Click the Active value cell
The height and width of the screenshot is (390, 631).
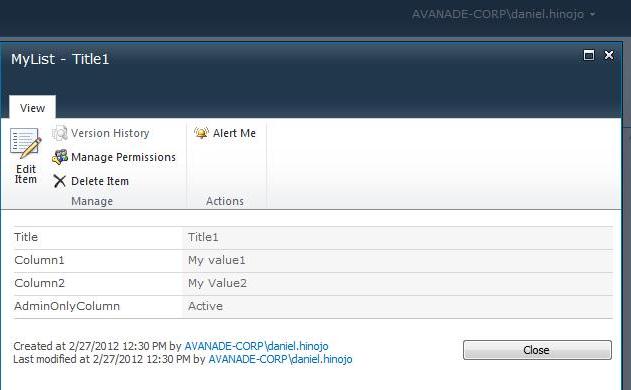pyautogui.click(x=398, y=306)
